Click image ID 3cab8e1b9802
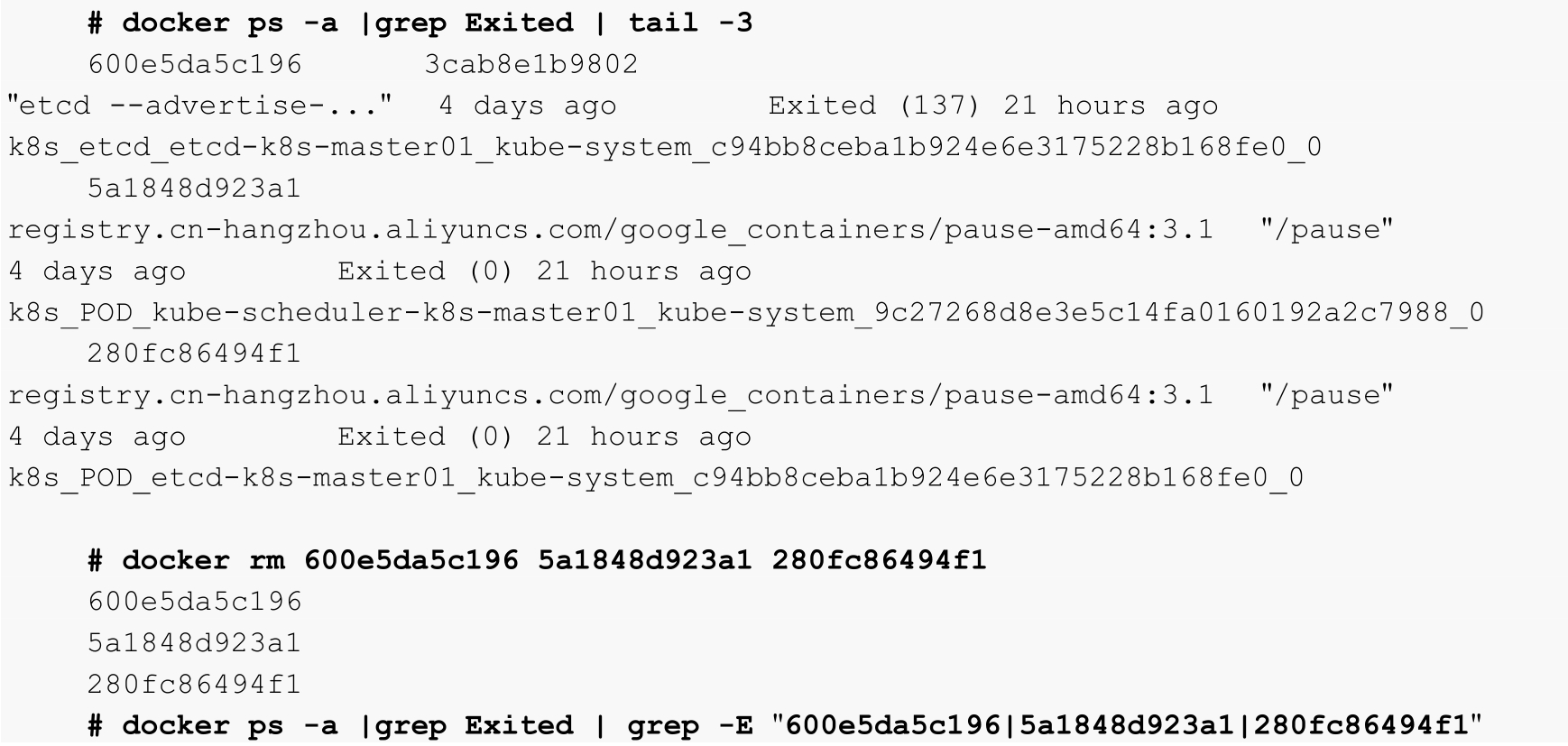Viewport: 1568px width, 746px height. coord(531,64)
